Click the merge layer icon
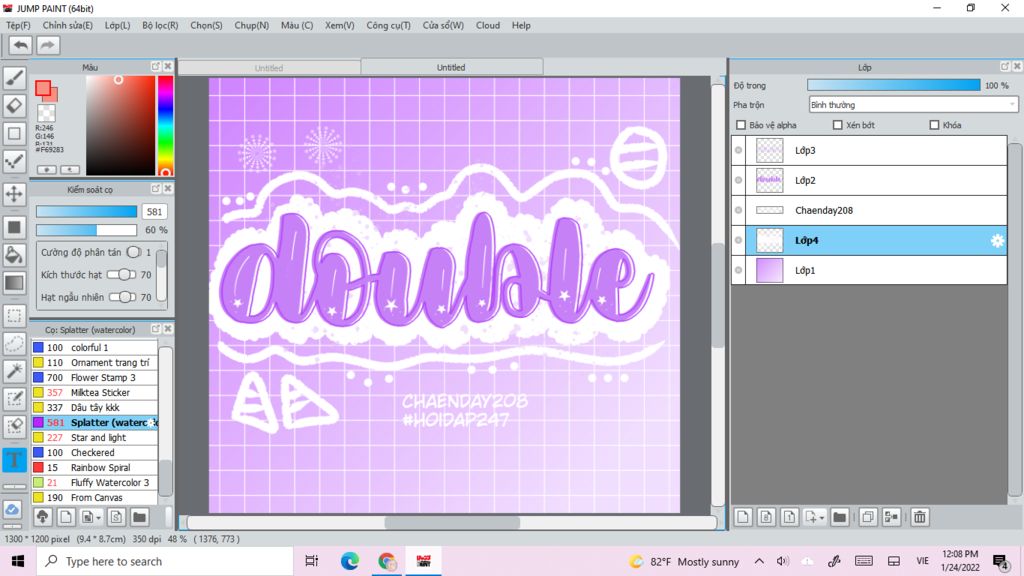The width and height of the screenshot is (1024, 576). [x=891, y=517]
